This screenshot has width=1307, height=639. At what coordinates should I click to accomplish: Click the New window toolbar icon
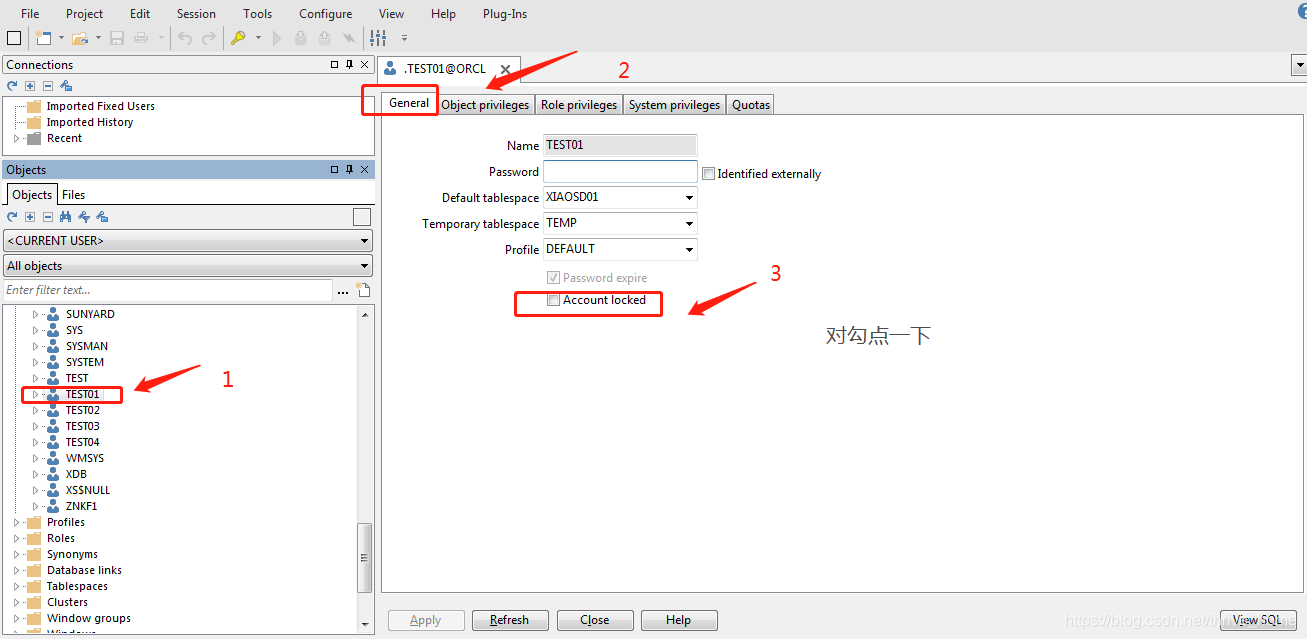43,38
